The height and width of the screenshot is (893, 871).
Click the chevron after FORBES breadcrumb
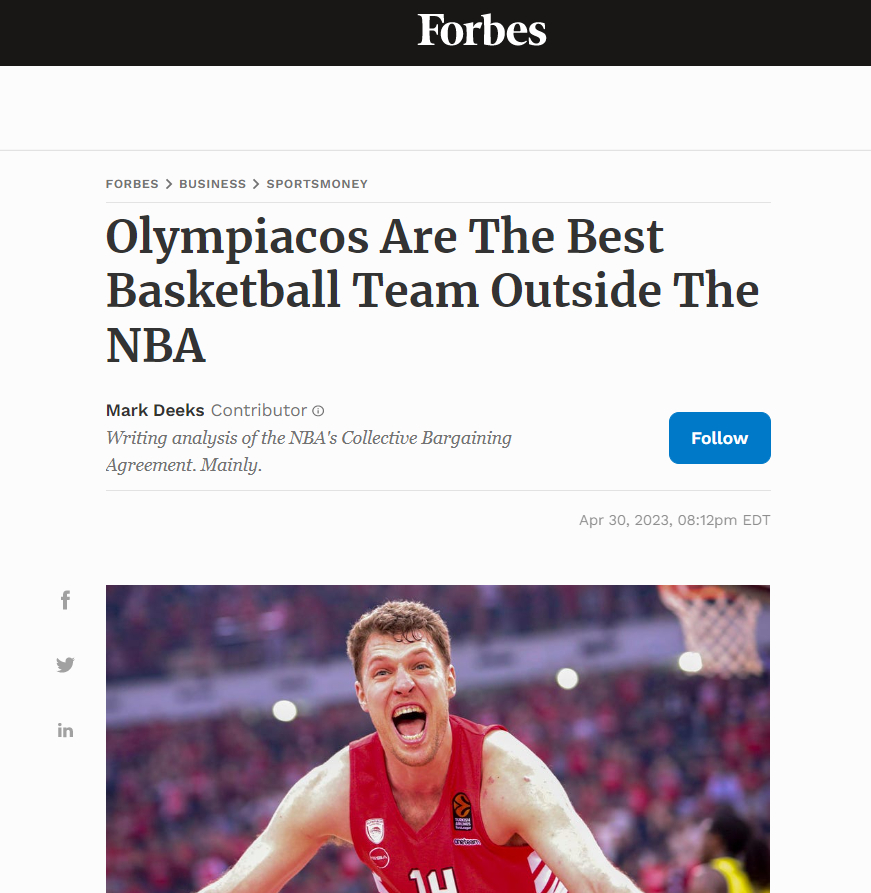coord(167,184)
